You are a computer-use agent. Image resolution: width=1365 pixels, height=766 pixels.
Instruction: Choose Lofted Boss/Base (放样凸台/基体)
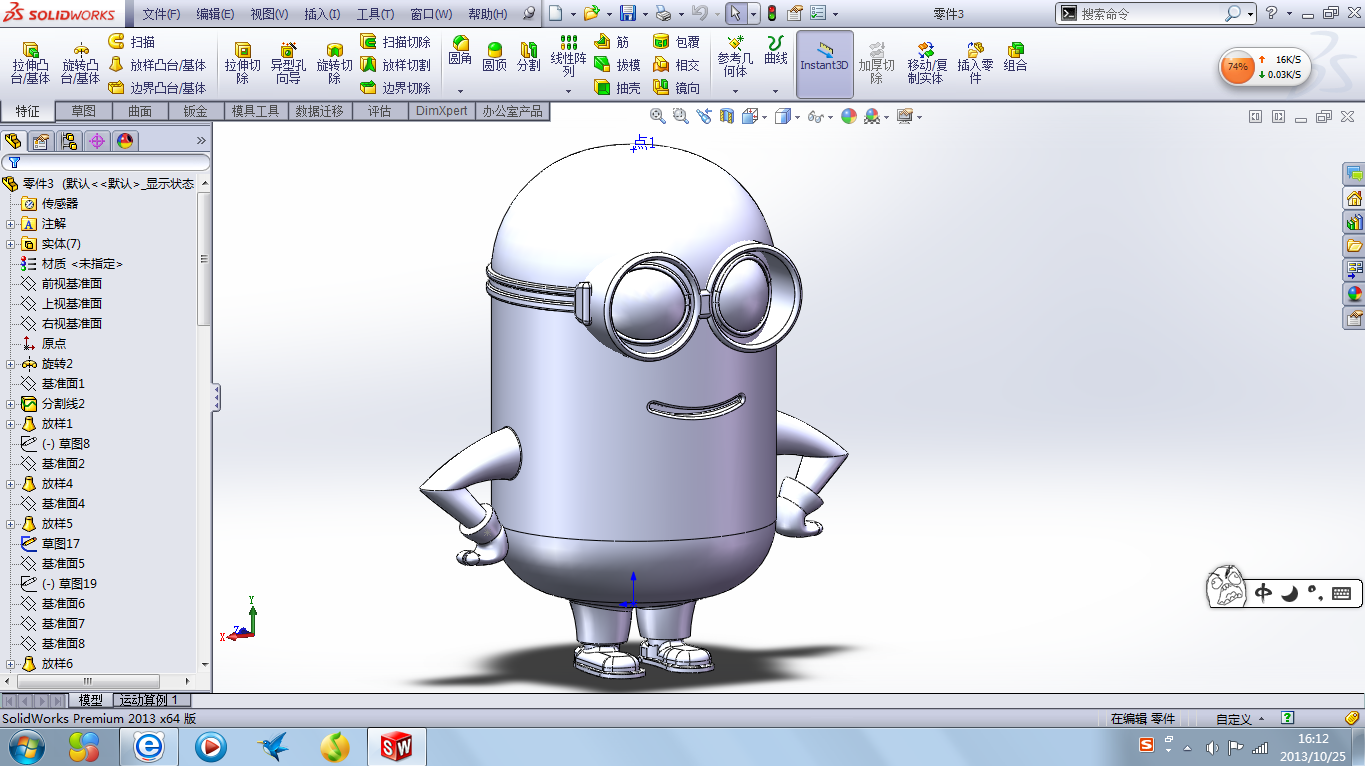(156, 65)
